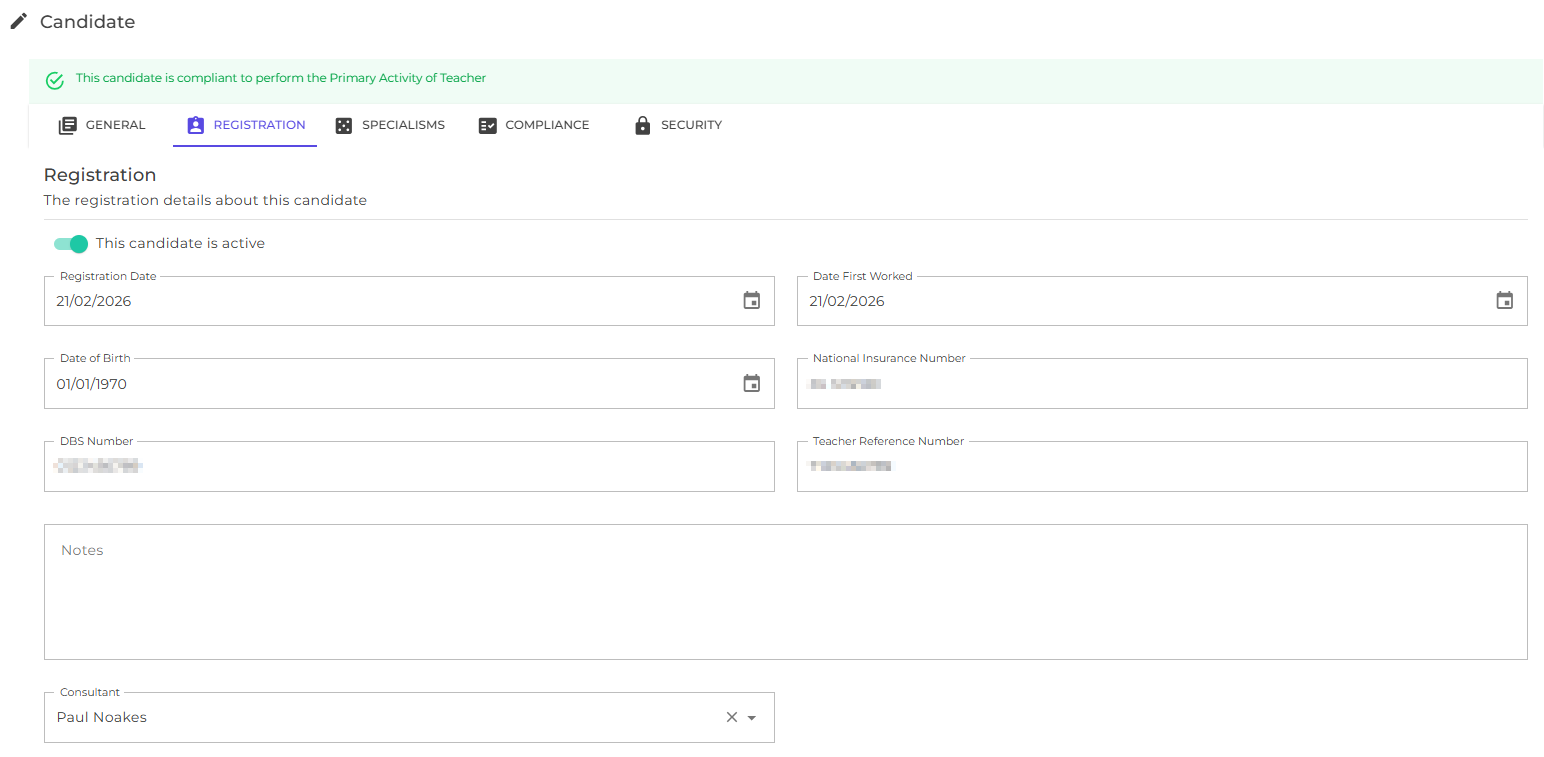Click the Paul Noakes consultant value
1544x757 pixels.
102,717
